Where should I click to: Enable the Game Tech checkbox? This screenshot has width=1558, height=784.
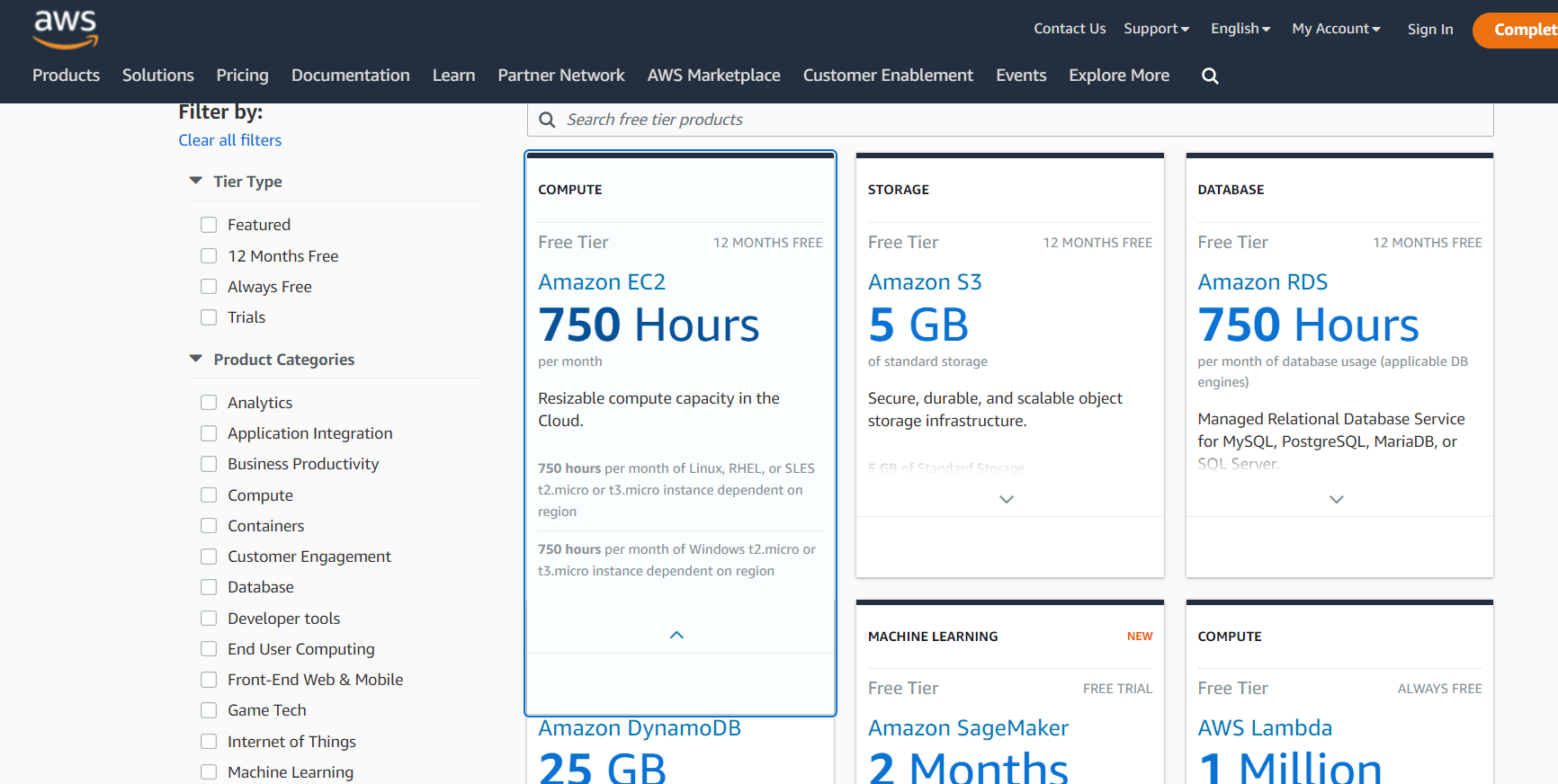(x=209, y=710)
